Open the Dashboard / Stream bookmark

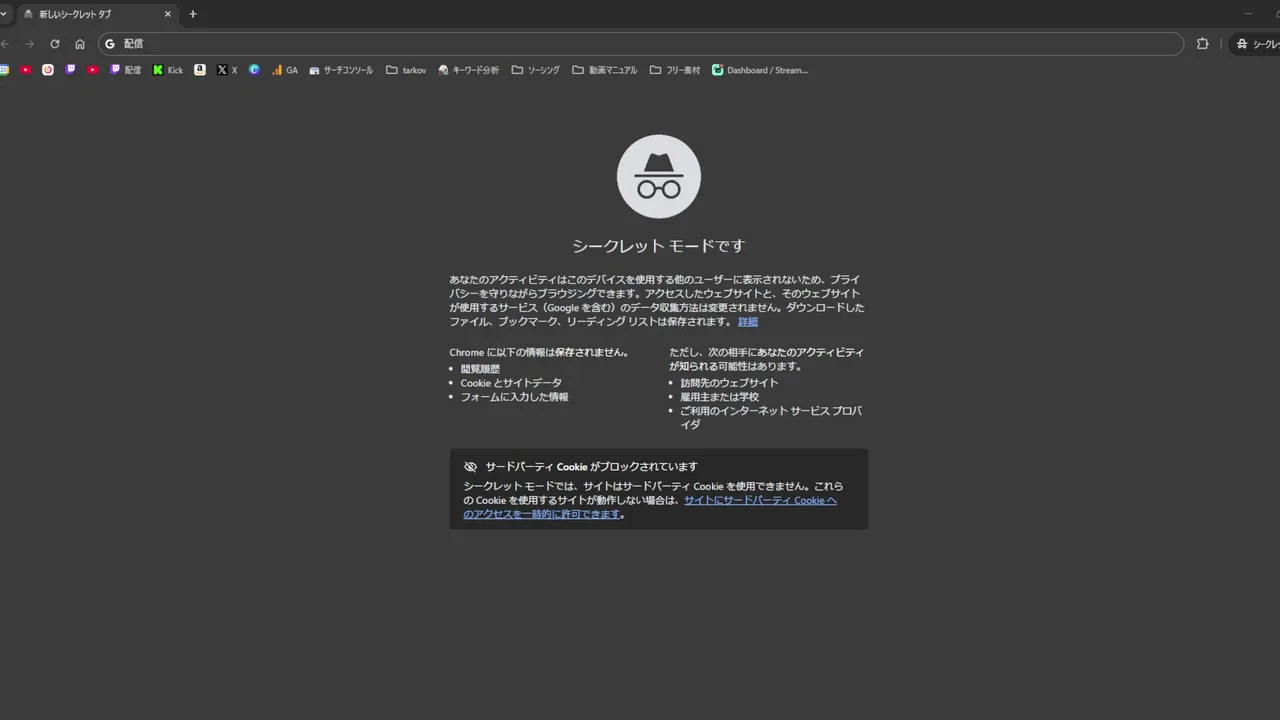[x=760, y=70]
